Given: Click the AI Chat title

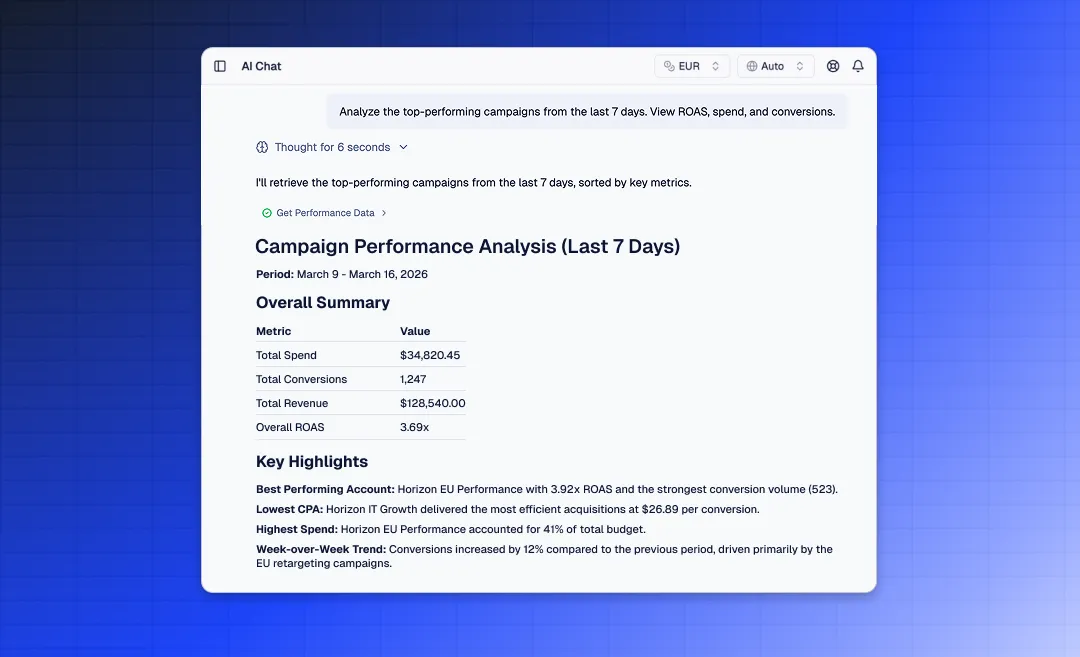Looking at the screenshot, I should pos(261,66).
